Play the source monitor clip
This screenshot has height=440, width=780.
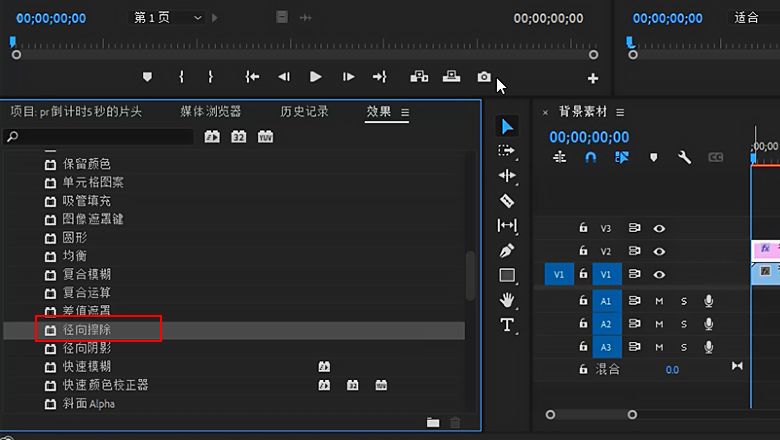point(315,77)
